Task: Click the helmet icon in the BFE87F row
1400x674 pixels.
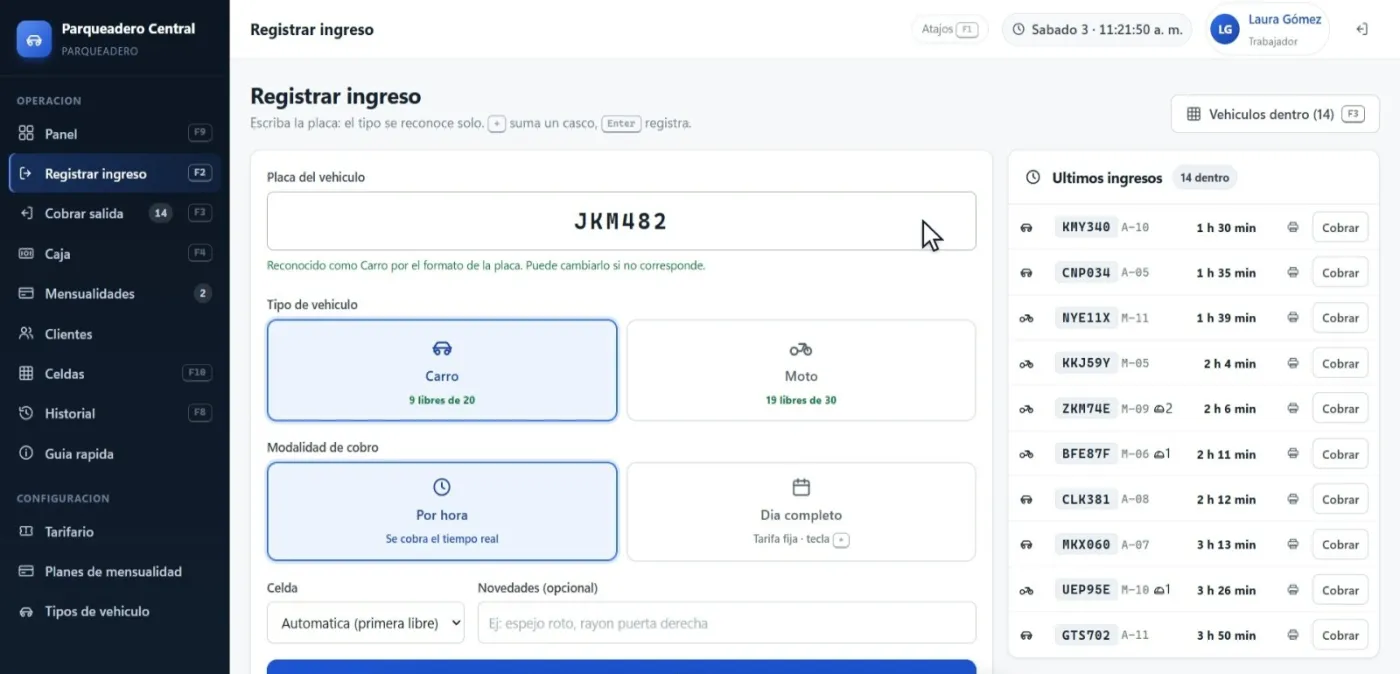Action: click(x=1158, y=454)
